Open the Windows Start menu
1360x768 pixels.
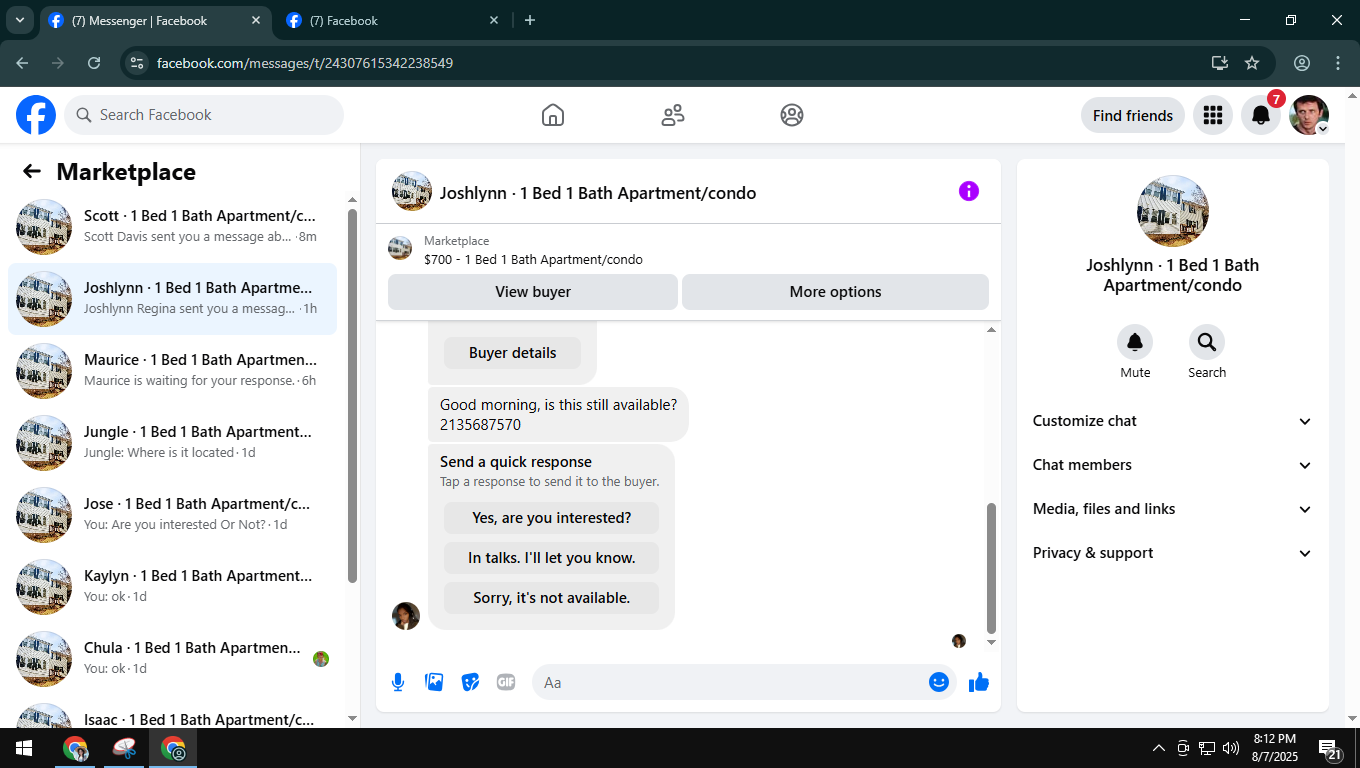[23, 748]
